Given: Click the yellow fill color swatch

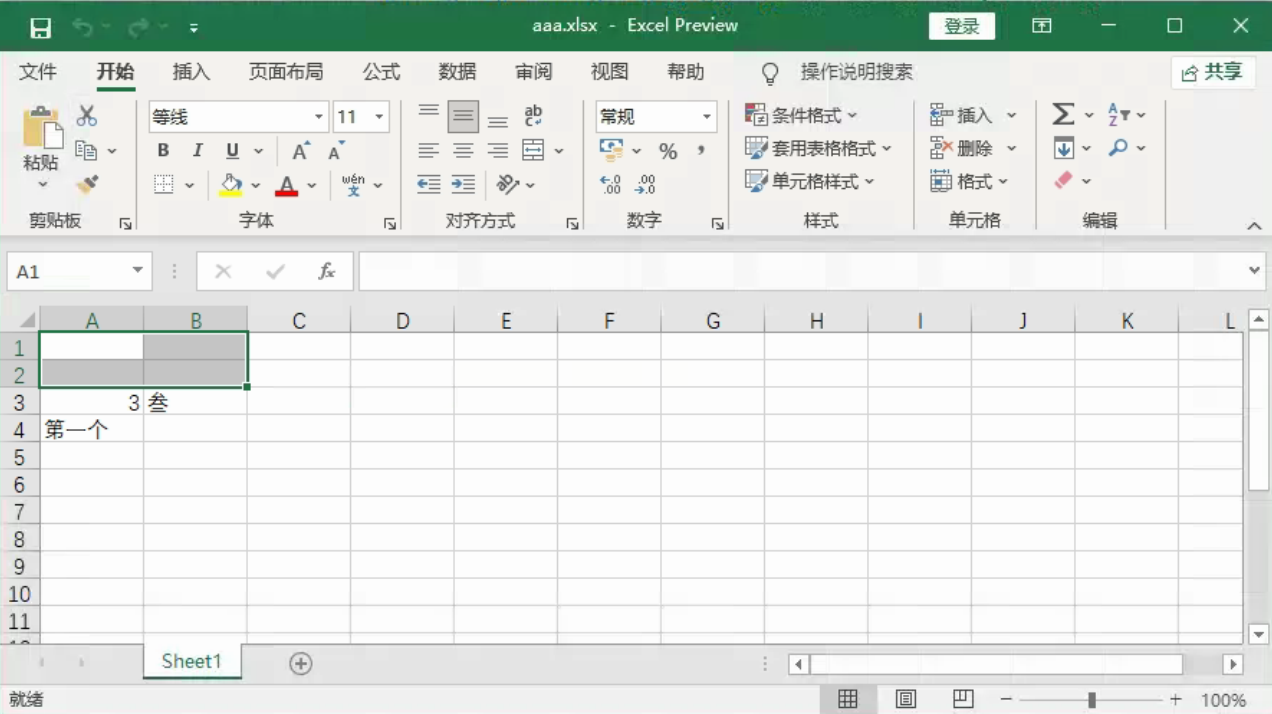Looking at the screenshot, I should click(231, 185).
